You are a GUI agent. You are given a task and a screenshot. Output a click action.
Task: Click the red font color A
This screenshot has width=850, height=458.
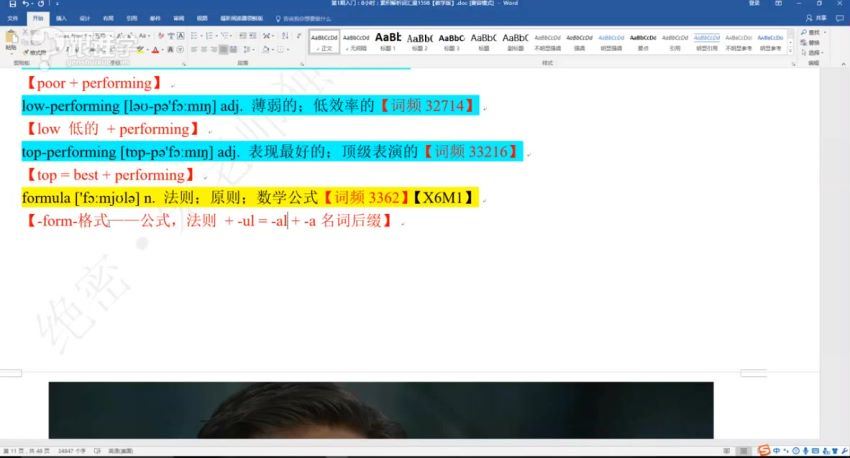pyautogui.click(x=155, y=50)
